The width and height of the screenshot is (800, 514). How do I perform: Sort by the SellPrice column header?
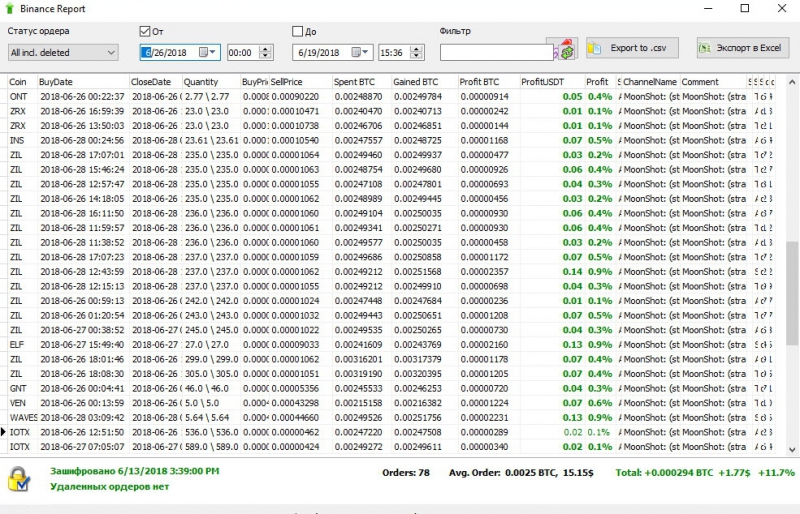point(301,82)
